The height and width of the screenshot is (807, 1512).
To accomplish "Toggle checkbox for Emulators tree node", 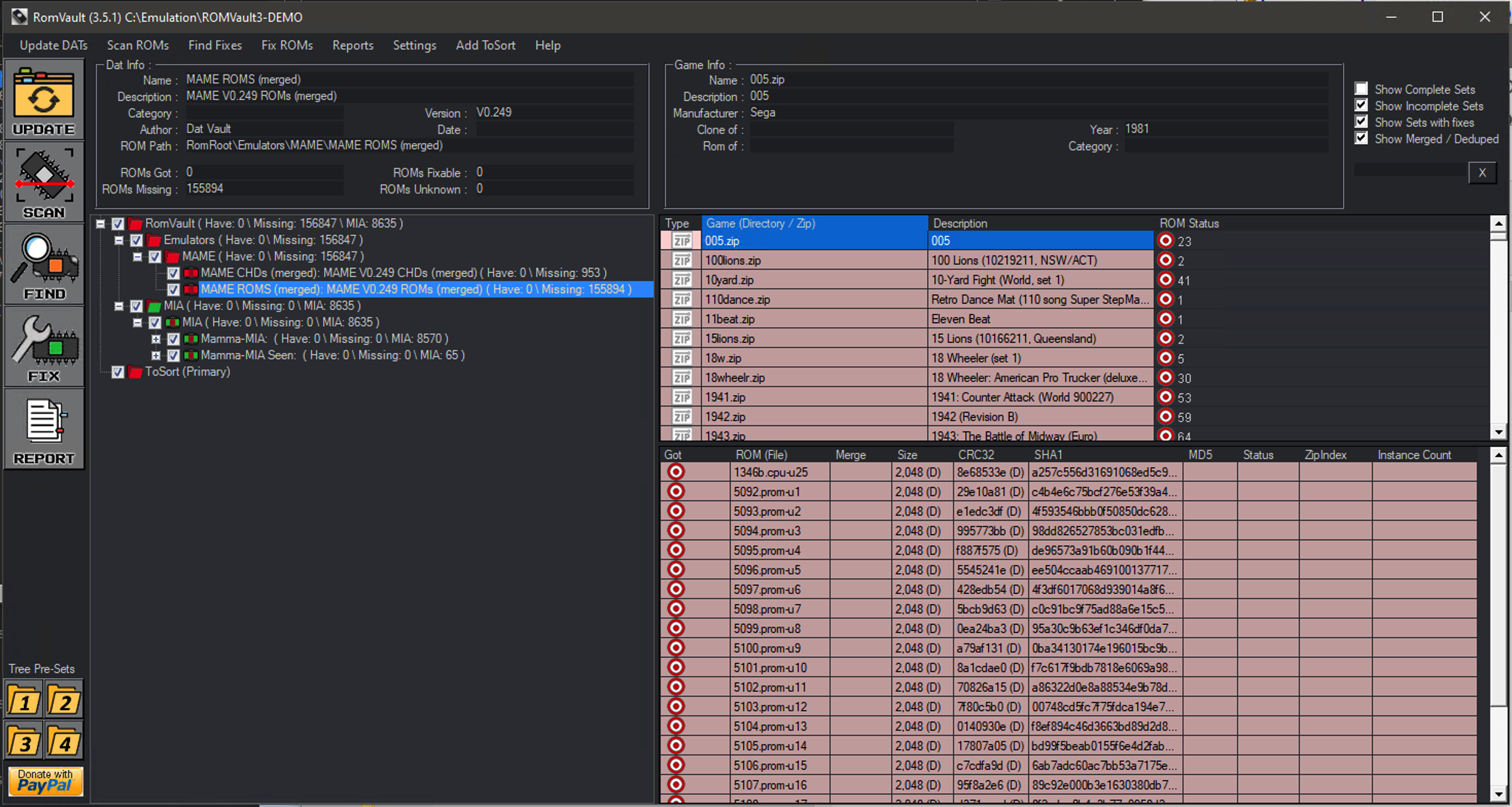I will coord(136,240).
